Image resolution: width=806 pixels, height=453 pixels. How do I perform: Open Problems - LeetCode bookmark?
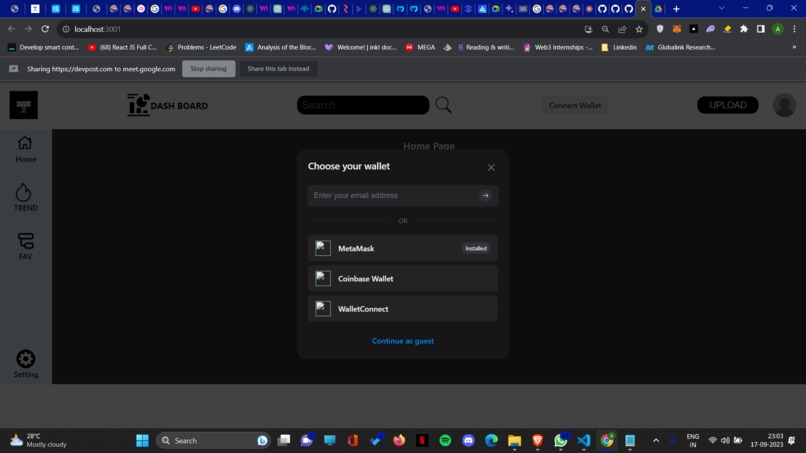click(x=202, y=47)
